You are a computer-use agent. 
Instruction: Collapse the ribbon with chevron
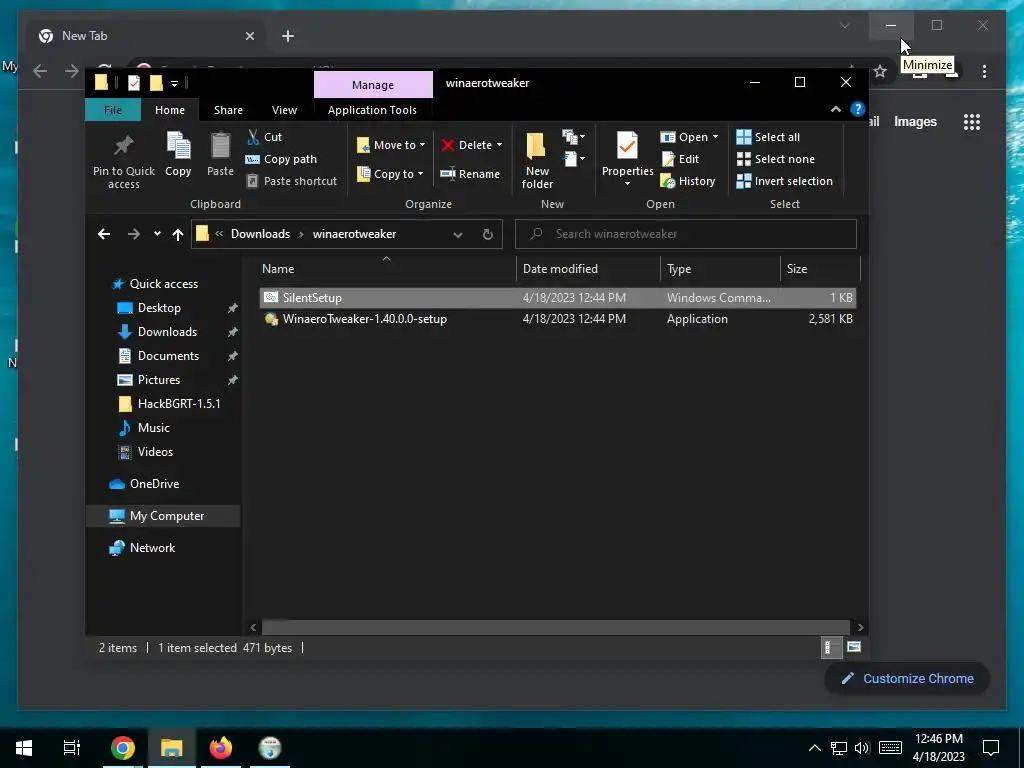[835, 109]
